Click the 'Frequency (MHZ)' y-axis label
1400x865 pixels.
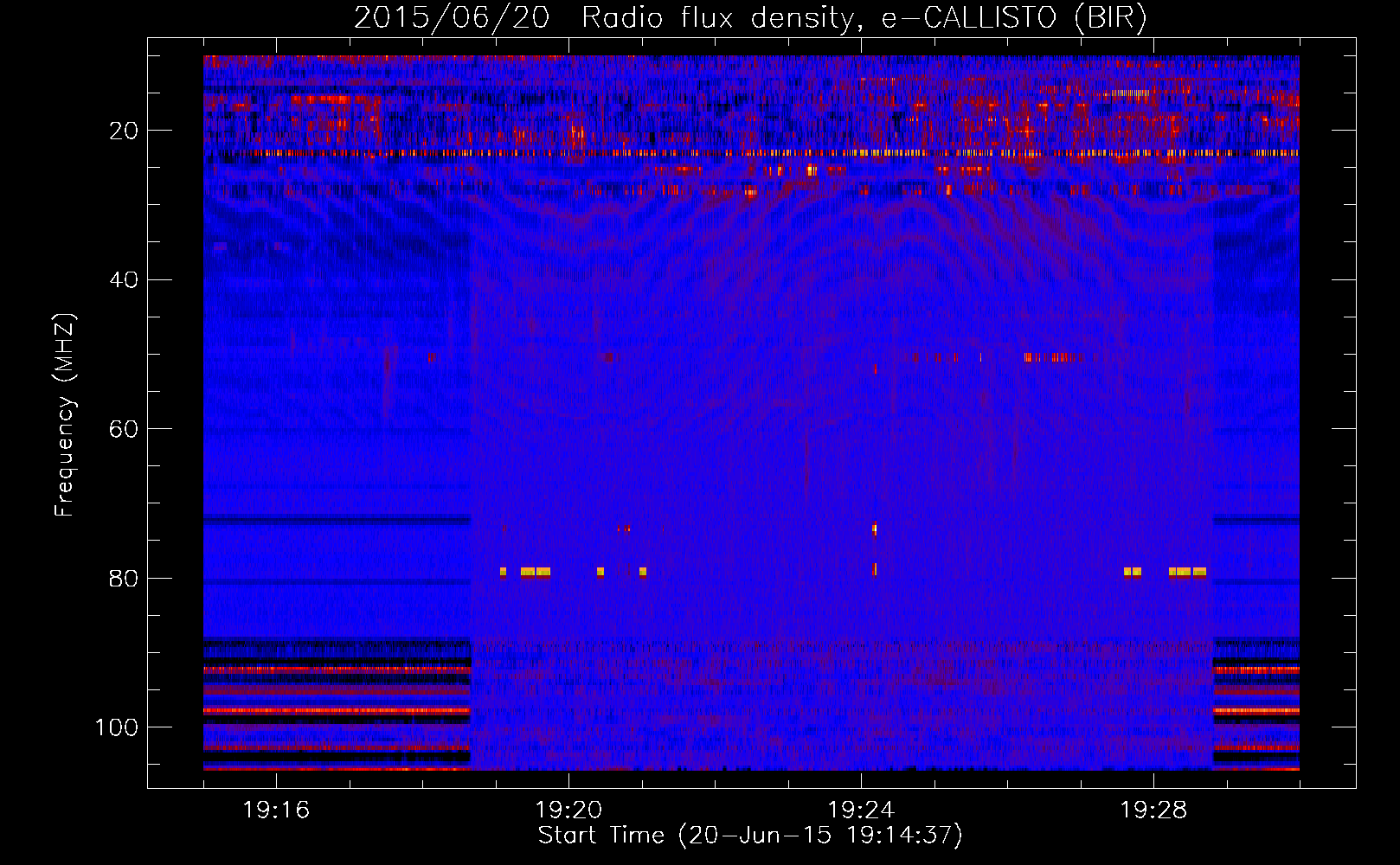(66, 414)
